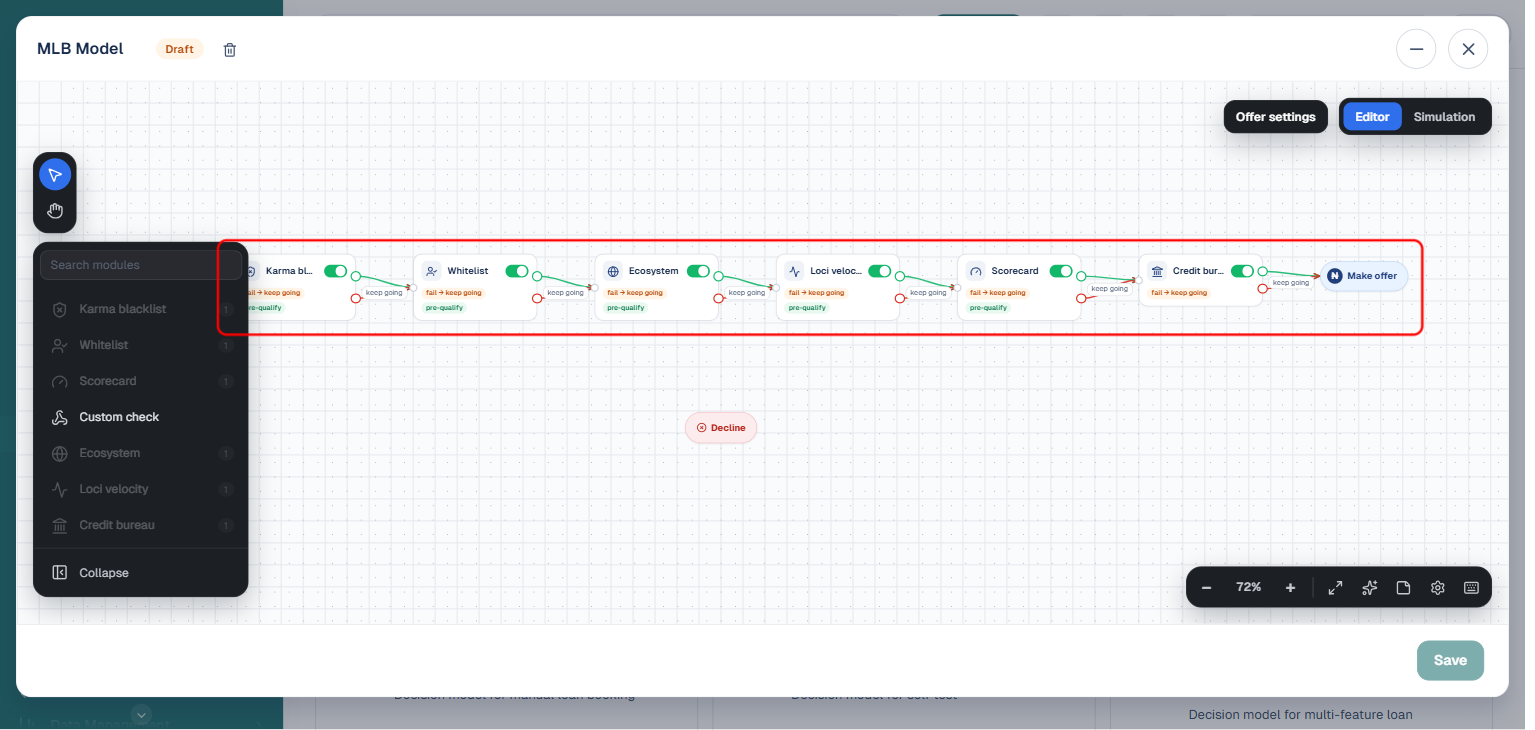Toggle the Loci velocity node switch
Screen dimensions: 1535x730
(880, 271)
